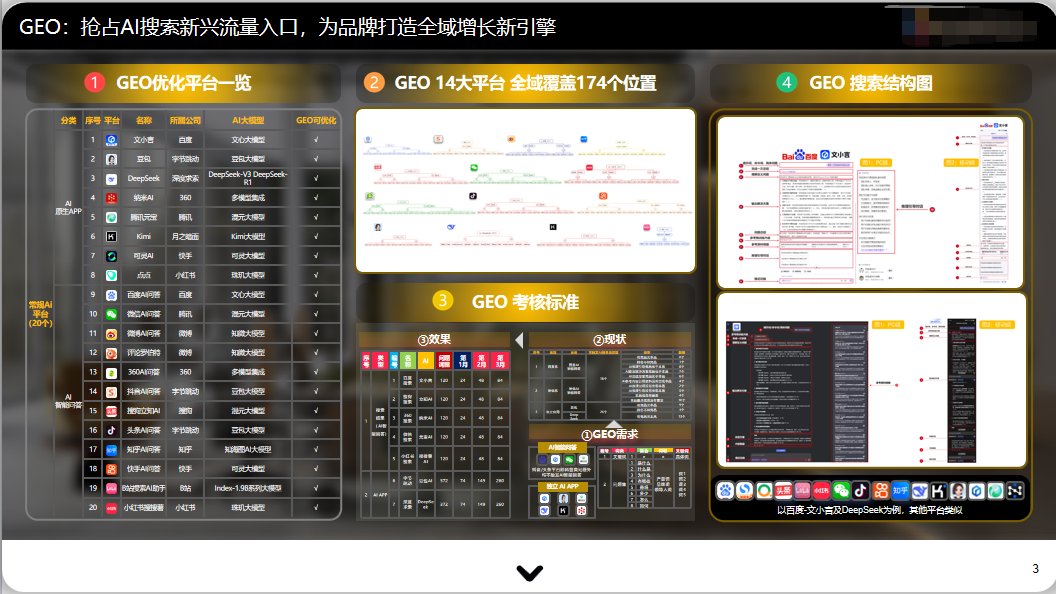Click the 月之暗面 company cell
This screenshot has height=594, width=1056.
185,237
